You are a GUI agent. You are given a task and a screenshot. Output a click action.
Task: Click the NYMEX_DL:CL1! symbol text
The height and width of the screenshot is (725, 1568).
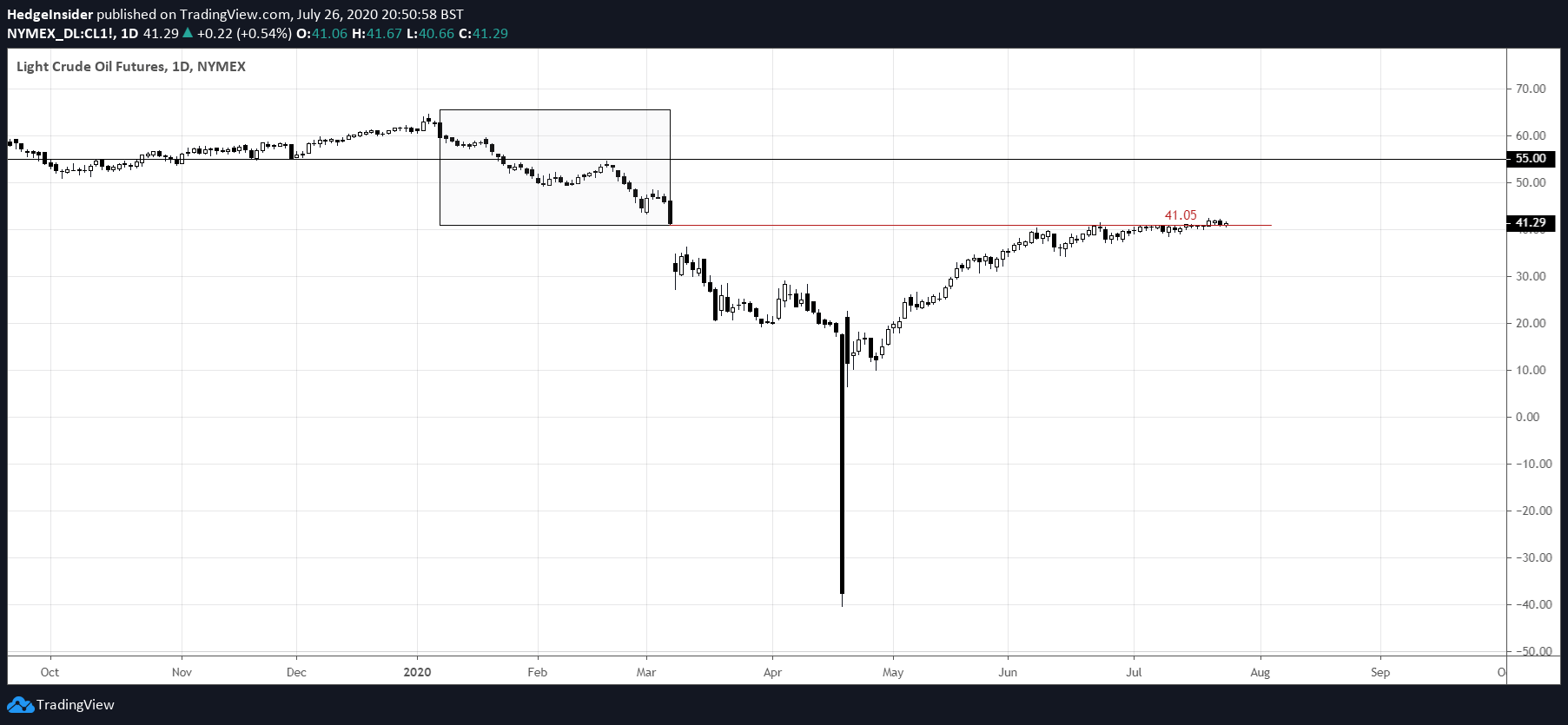coord(61,33)
